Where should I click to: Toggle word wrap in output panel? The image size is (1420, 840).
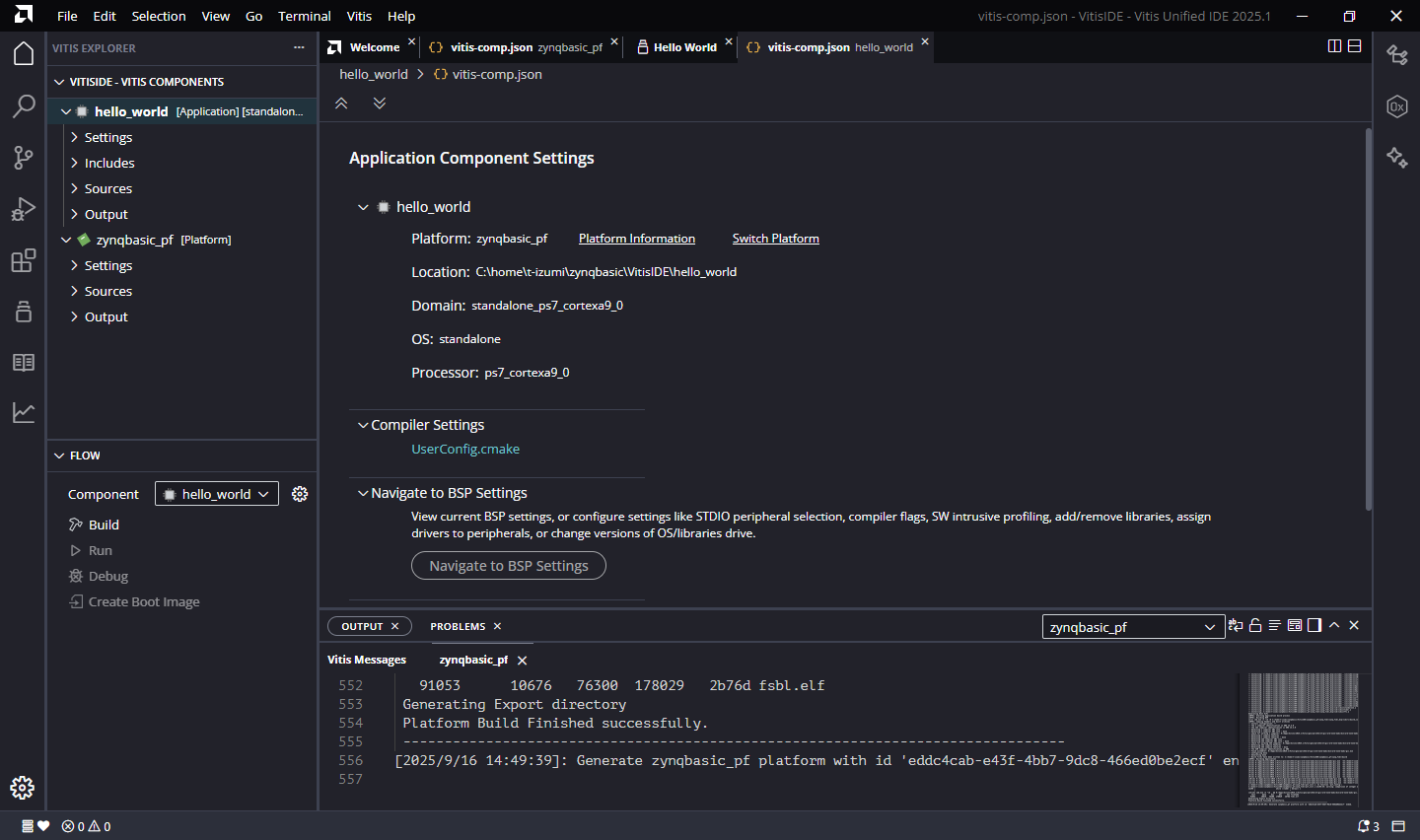coord(1236,626)
